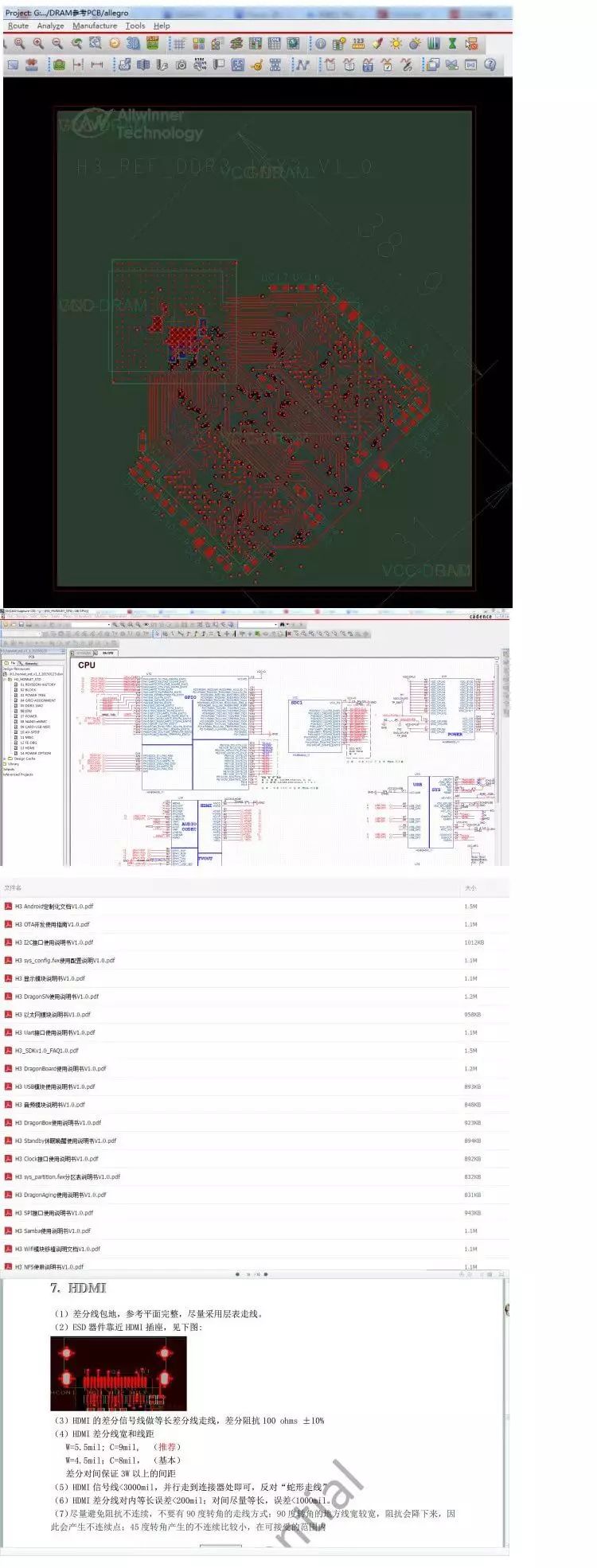Screen dimensions: 597x1568
Task: Click the 文件名 column header
Action: (x=13, y=887)
